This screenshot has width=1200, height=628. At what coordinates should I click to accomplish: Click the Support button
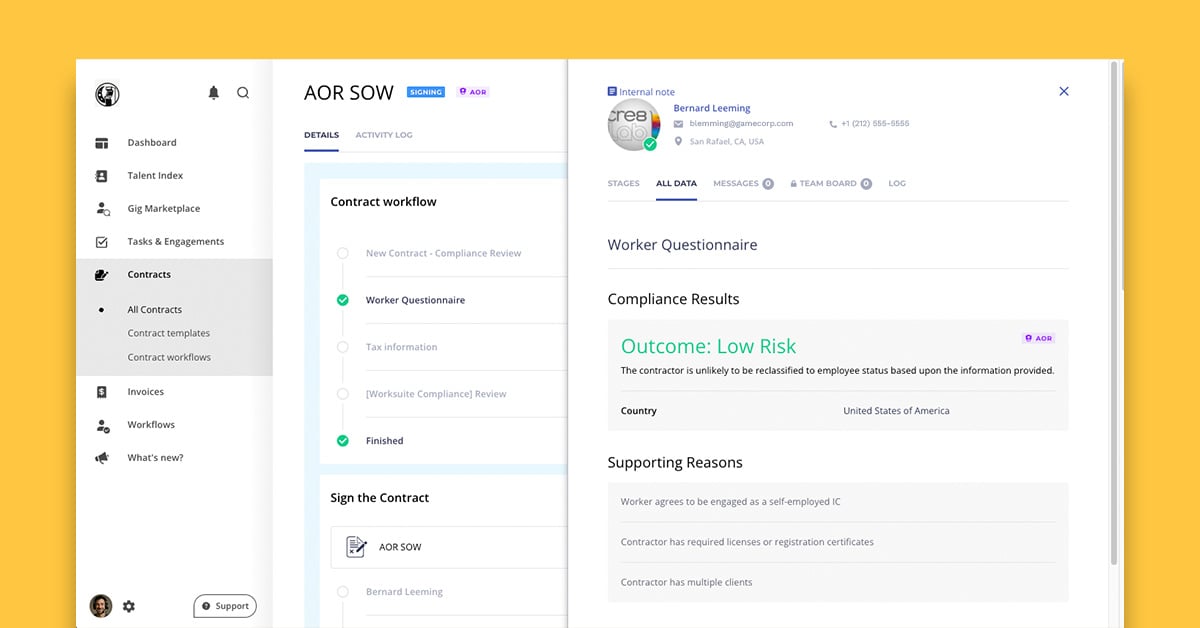(225, 606)
